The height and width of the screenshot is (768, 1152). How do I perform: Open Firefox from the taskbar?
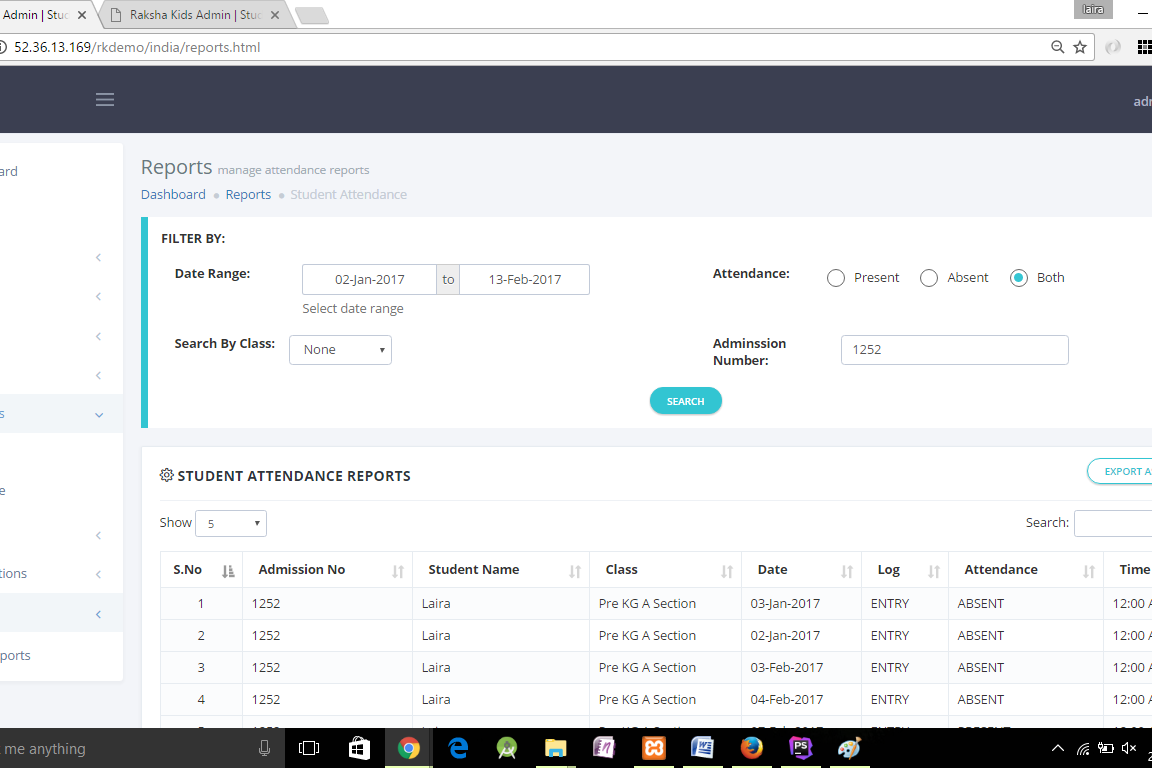point(752,748)
